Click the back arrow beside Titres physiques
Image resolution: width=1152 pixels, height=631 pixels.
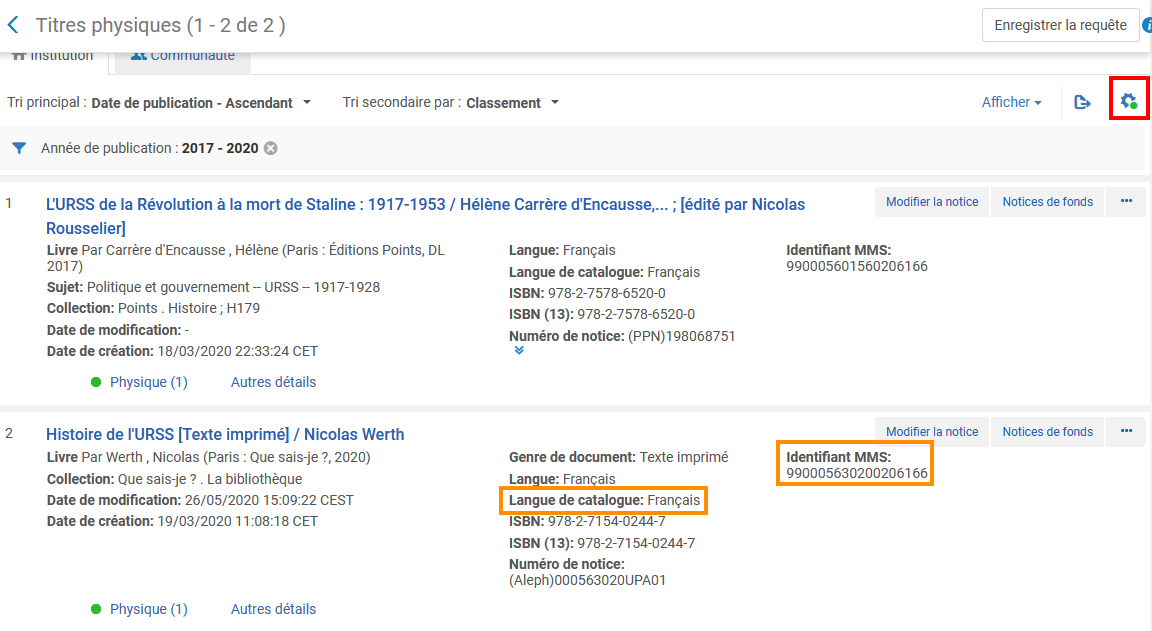click(x=13, y=25)
